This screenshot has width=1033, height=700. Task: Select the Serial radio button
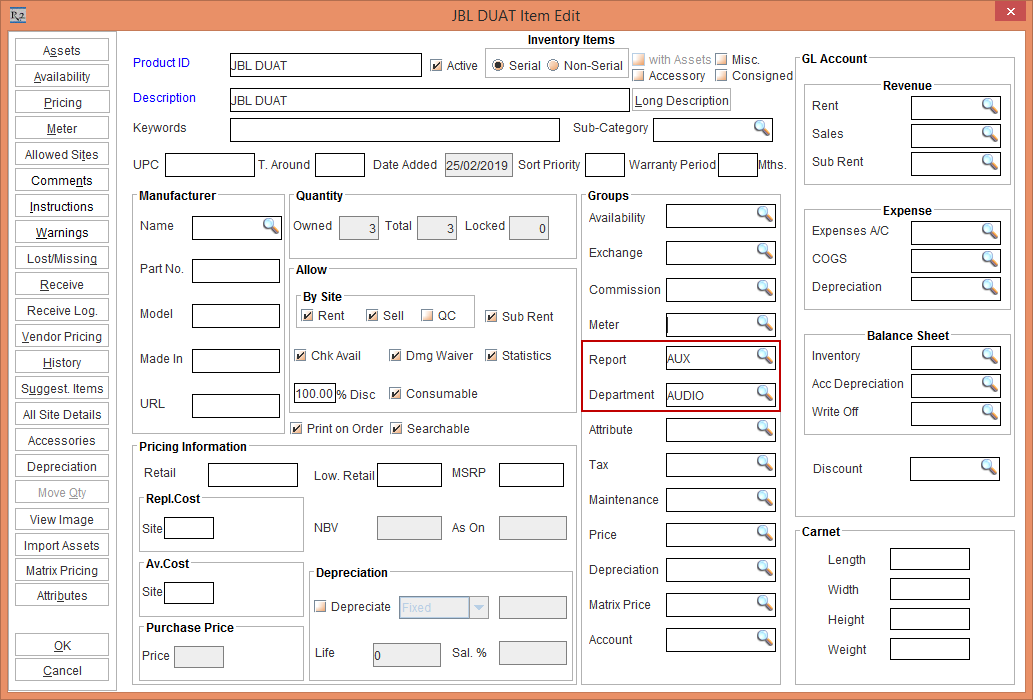[498, 65]
